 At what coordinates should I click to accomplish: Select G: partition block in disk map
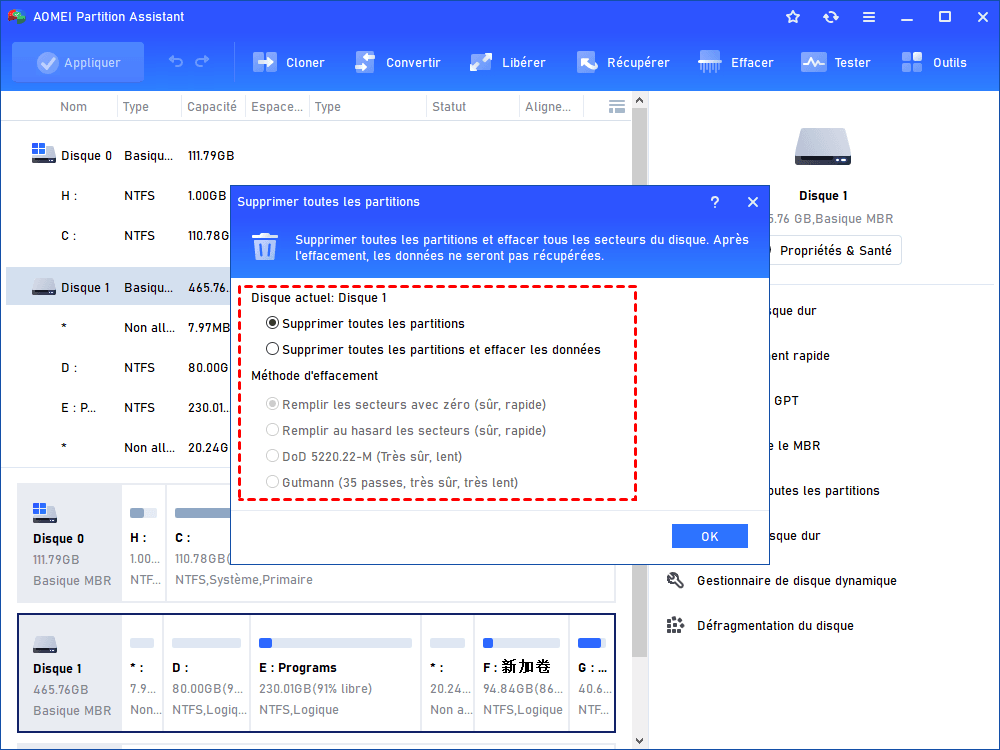591,673
